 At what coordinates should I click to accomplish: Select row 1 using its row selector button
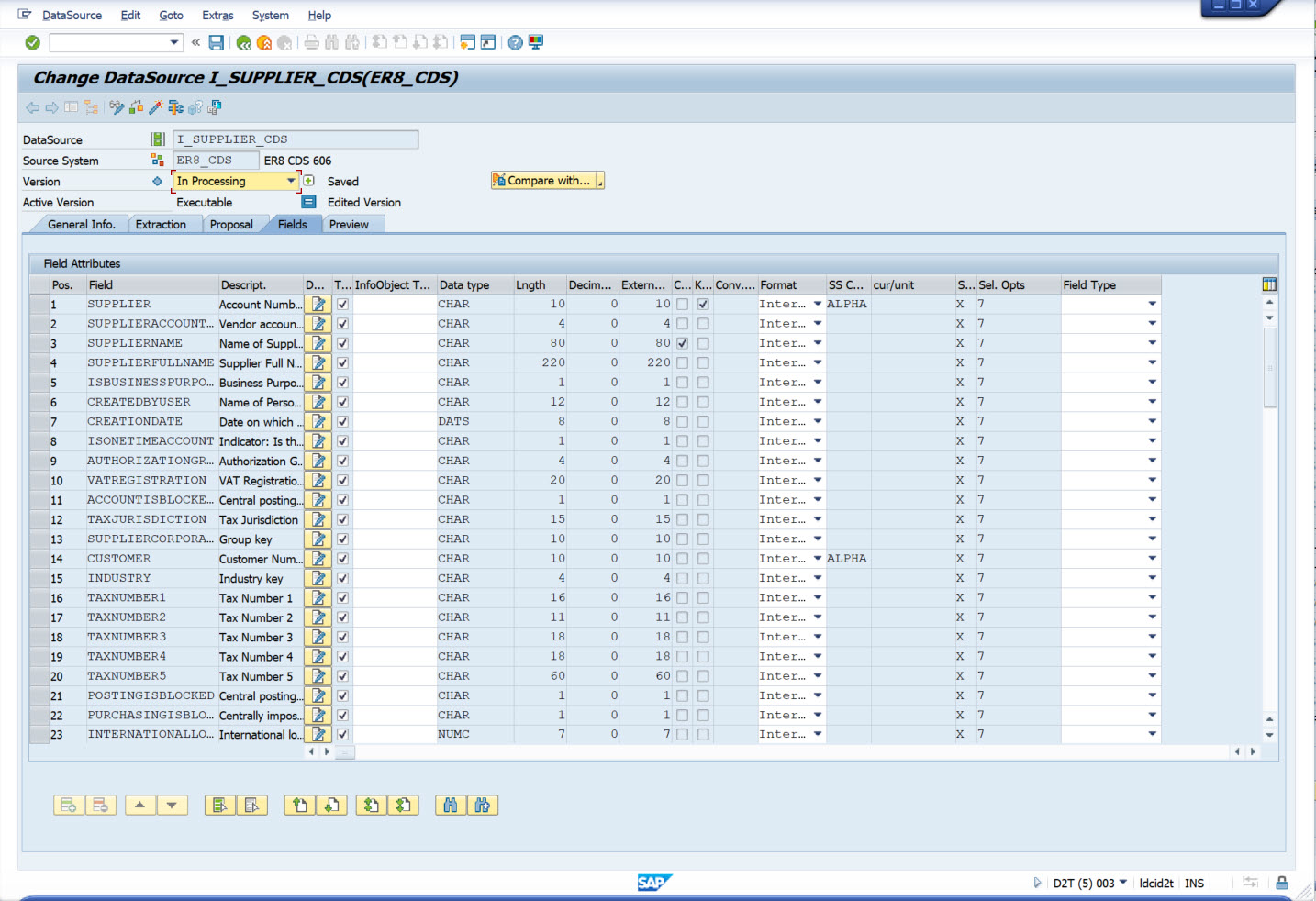[x=39, y=304]
